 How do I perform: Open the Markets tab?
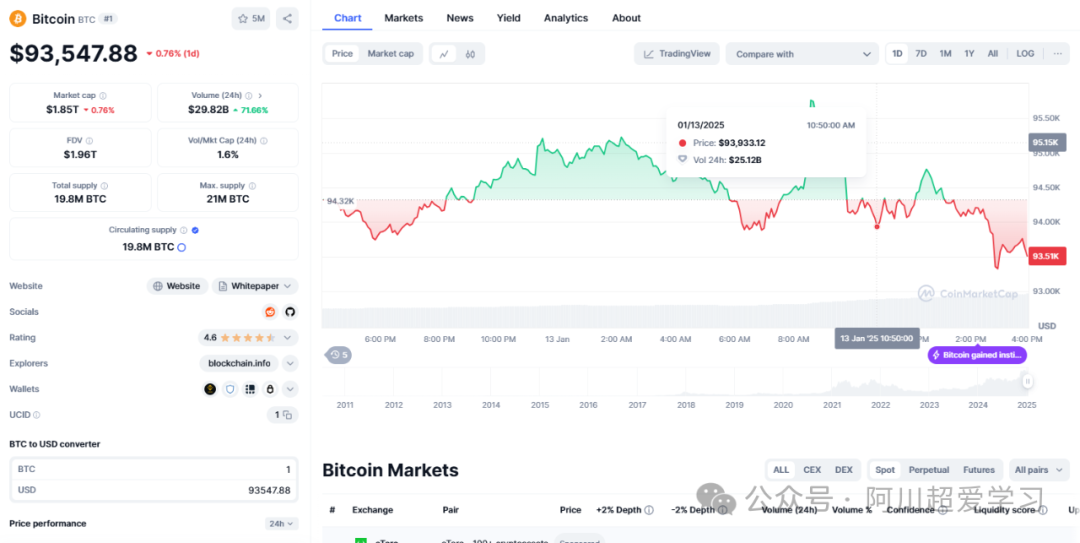coord(404,18)
